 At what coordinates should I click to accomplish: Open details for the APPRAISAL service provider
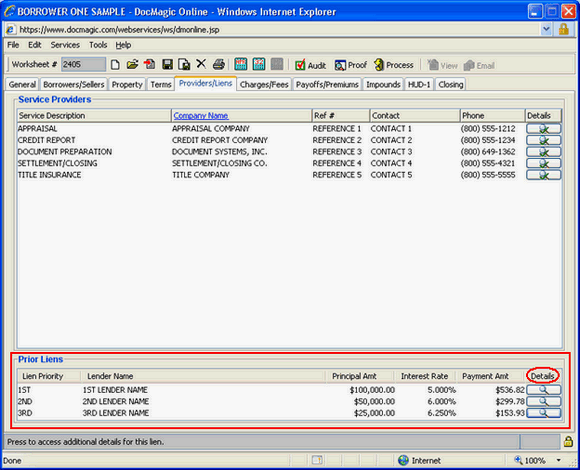tap(543, 129)
